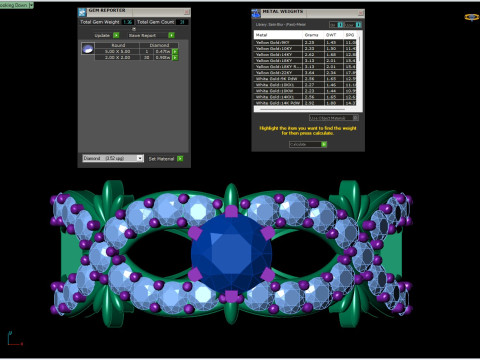The height and width of the screenshot is (360, 480).
Task: Click the round diamond gem thumbnail
Action: [x=88, y=49]
